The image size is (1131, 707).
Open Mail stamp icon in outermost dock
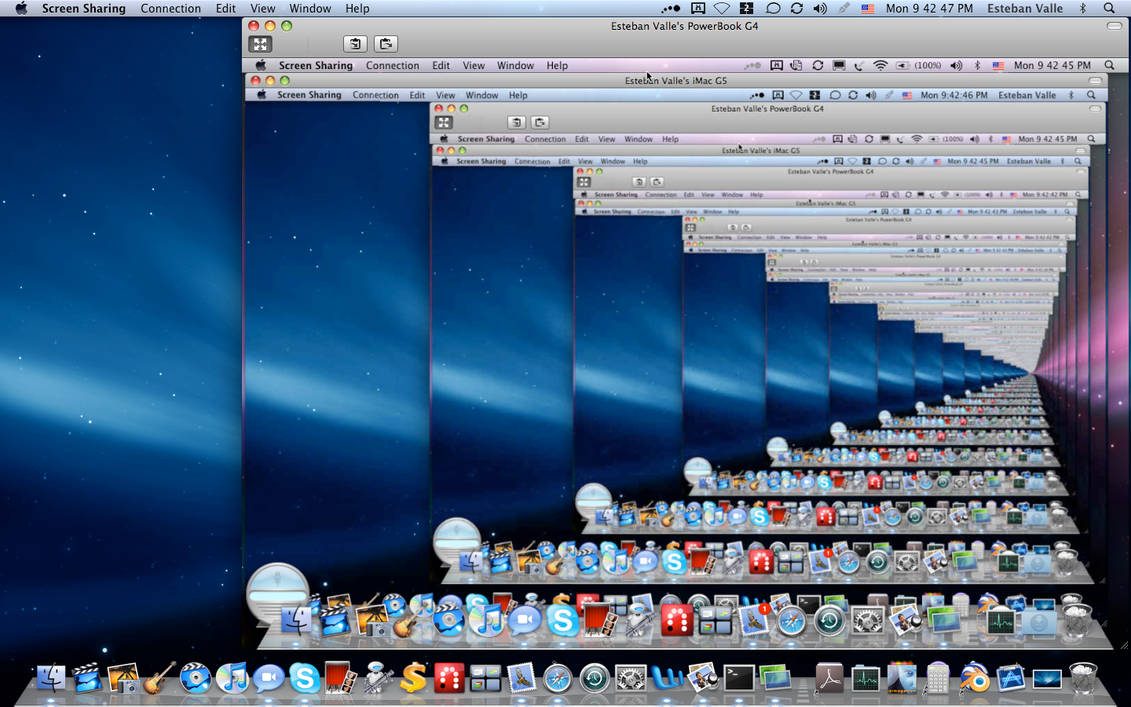(x=521, y=678)
